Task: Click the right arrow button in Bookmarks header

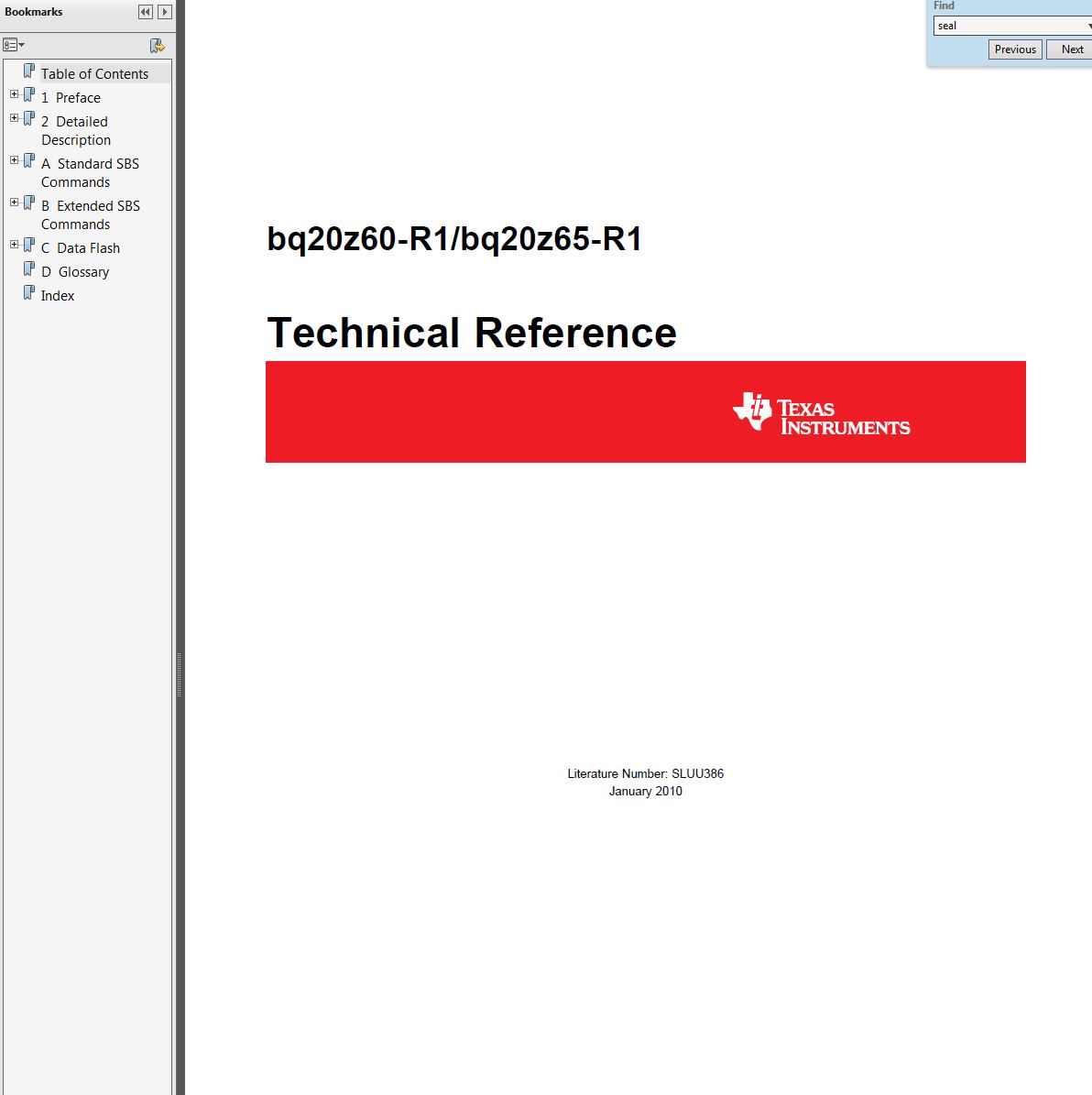Action: tap(165, 12)
